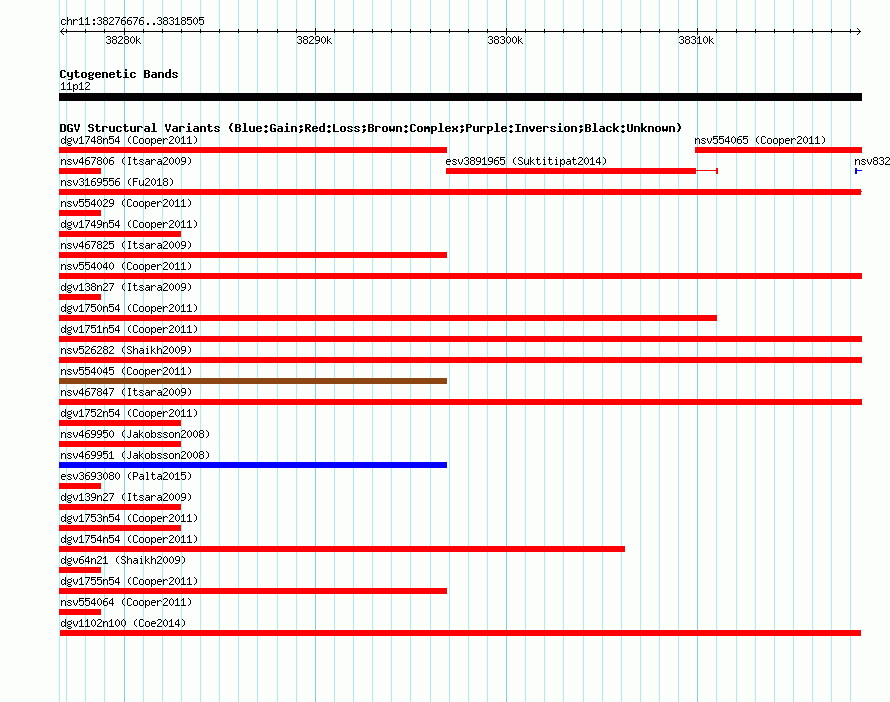Open nsv3169556 (Fu2018) variant label
Viewport: 890px width, 702px height.
[x=117, y=182]
